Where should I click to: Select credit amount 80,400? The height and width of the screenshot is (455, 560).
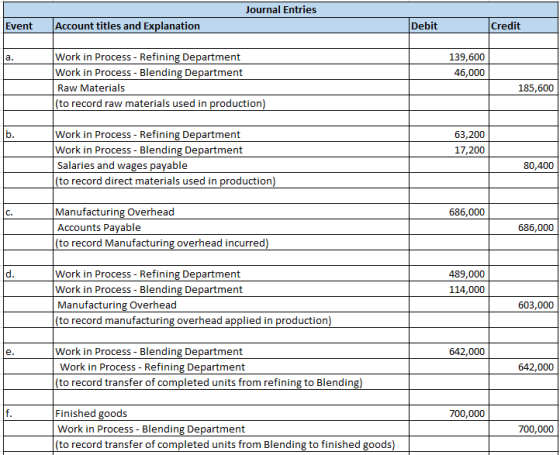[x=523, y=165]
